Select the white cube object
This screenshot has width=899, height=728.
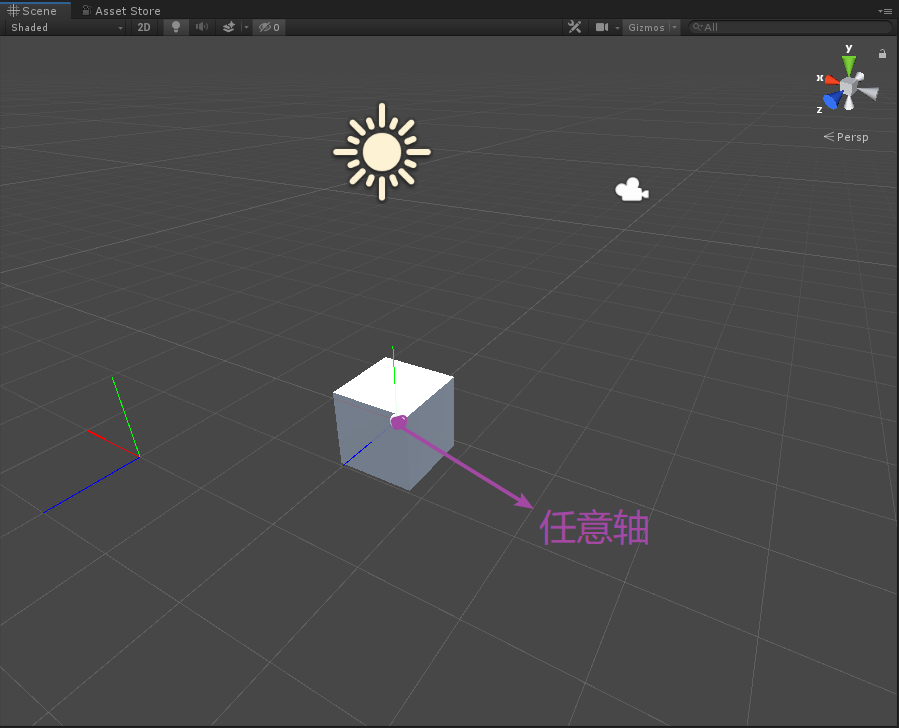point(394,424)
